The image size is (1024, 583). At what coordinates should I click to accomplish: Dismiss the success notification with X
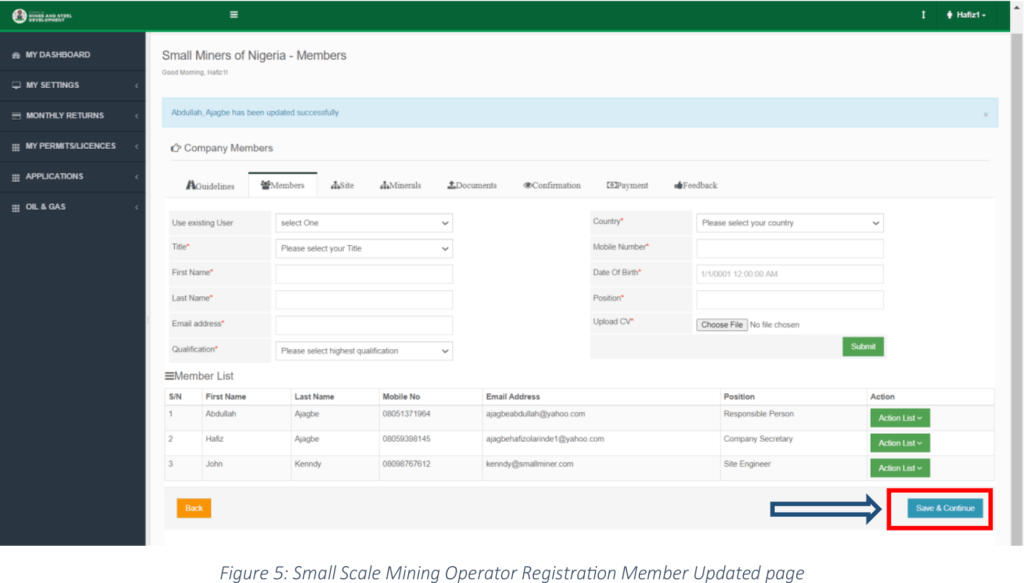coord(985,115)
